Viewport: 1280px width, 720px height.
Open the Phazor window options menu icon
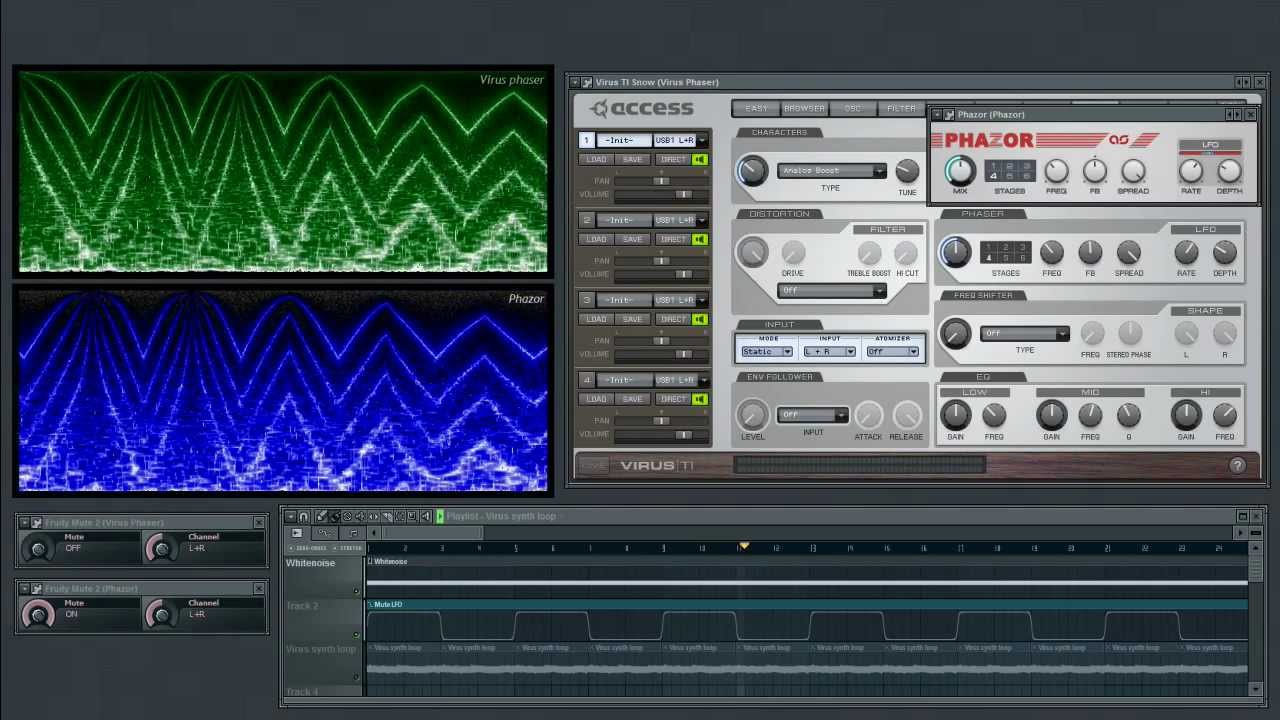[937, 115]
